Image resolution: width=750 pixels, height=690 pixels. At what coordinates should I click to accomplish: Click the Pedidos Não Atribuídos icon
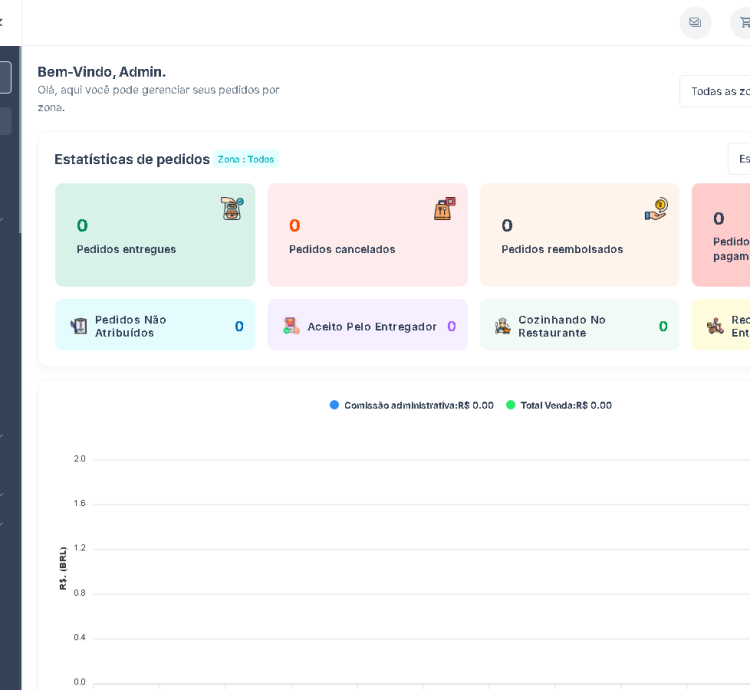[79, 326]
